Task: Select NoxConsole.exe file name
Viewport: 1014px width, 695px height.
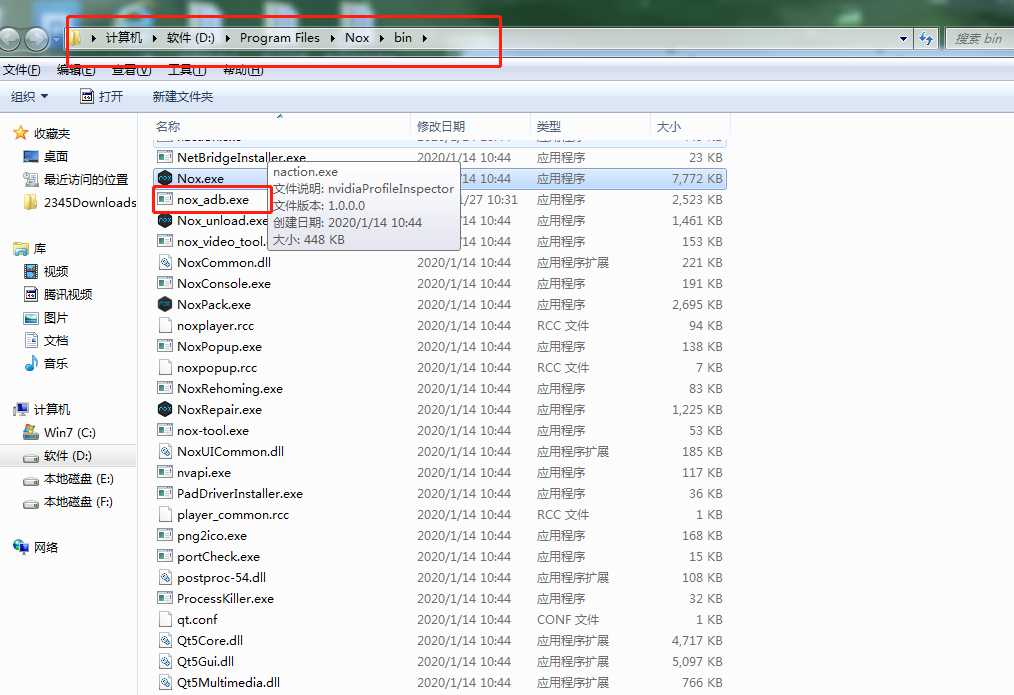Action: click(x=224, y=283)
